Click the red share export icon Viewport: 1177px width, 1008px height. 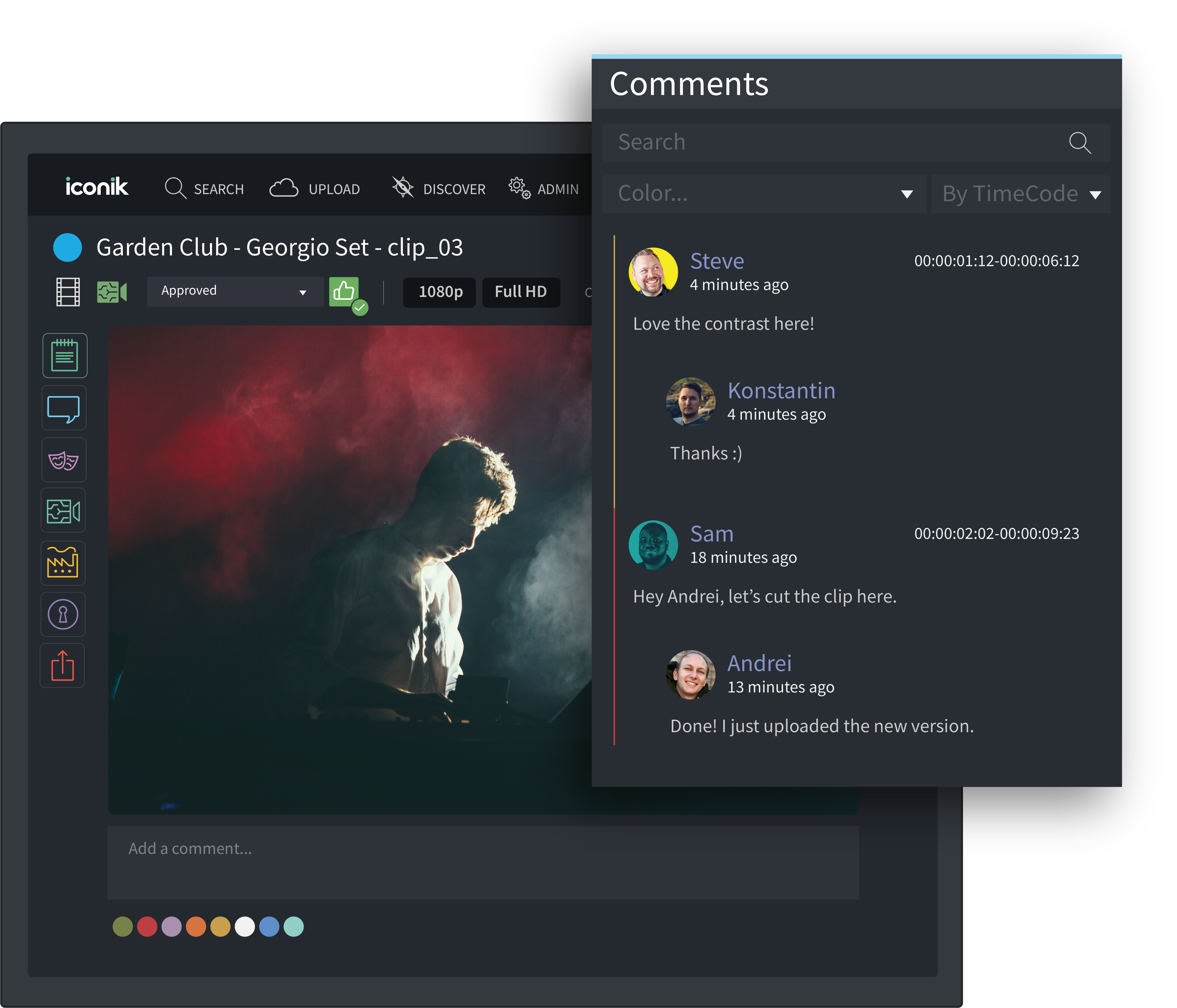(x=62, y=665)
